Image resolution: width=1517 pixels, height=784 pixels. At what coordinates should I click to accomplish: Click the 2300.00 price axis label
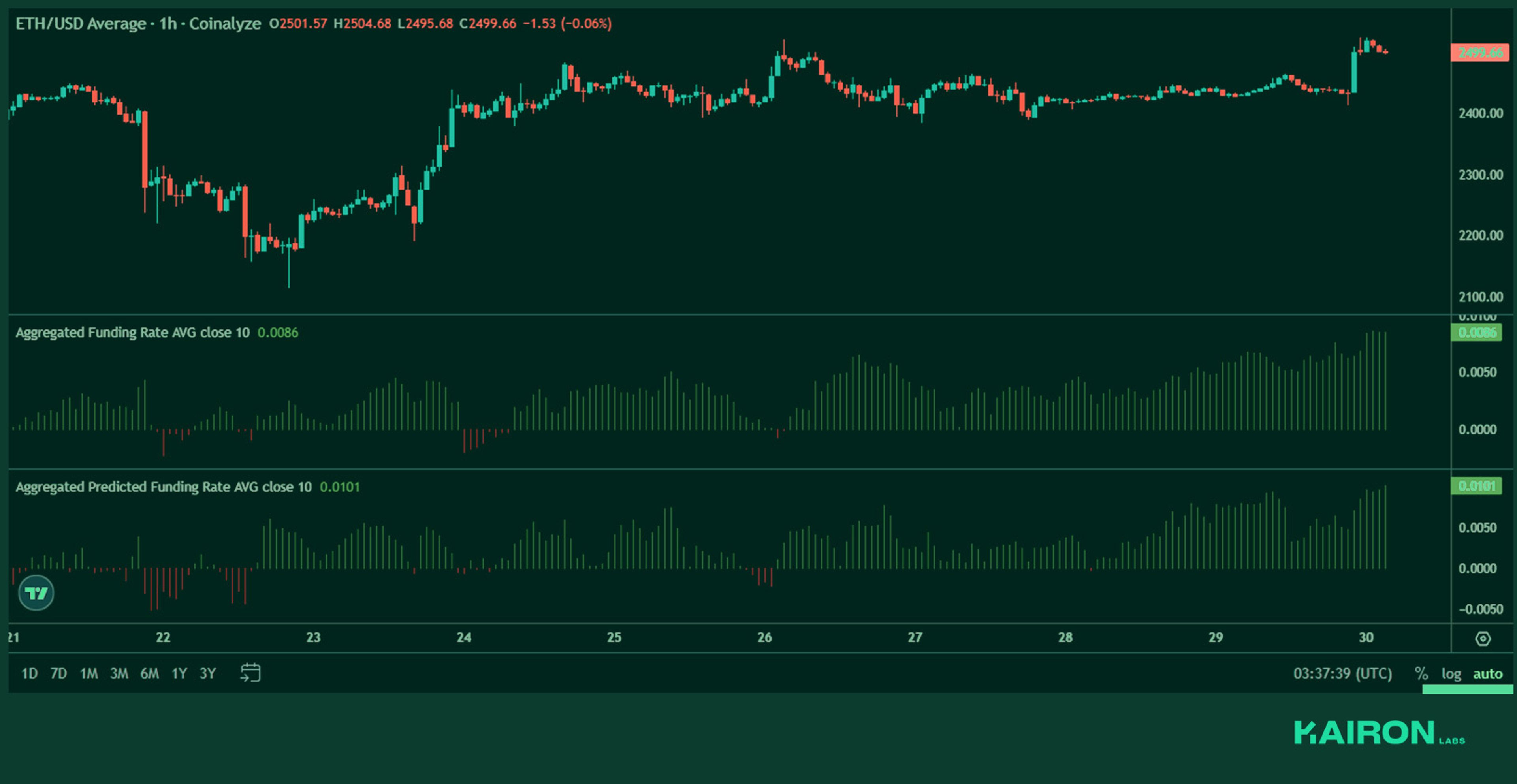(1481, 175)
